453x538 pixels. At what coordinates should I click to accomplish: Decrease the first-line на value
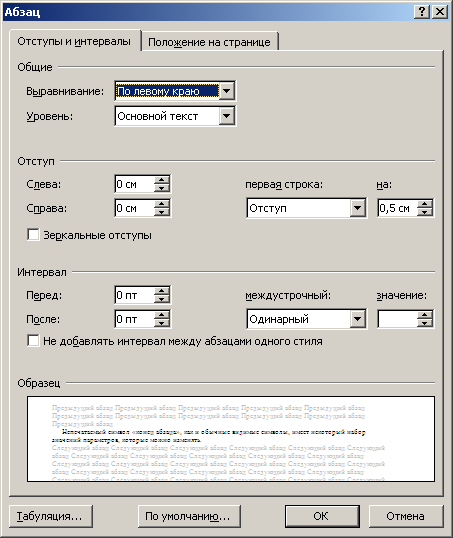[425, 212]
